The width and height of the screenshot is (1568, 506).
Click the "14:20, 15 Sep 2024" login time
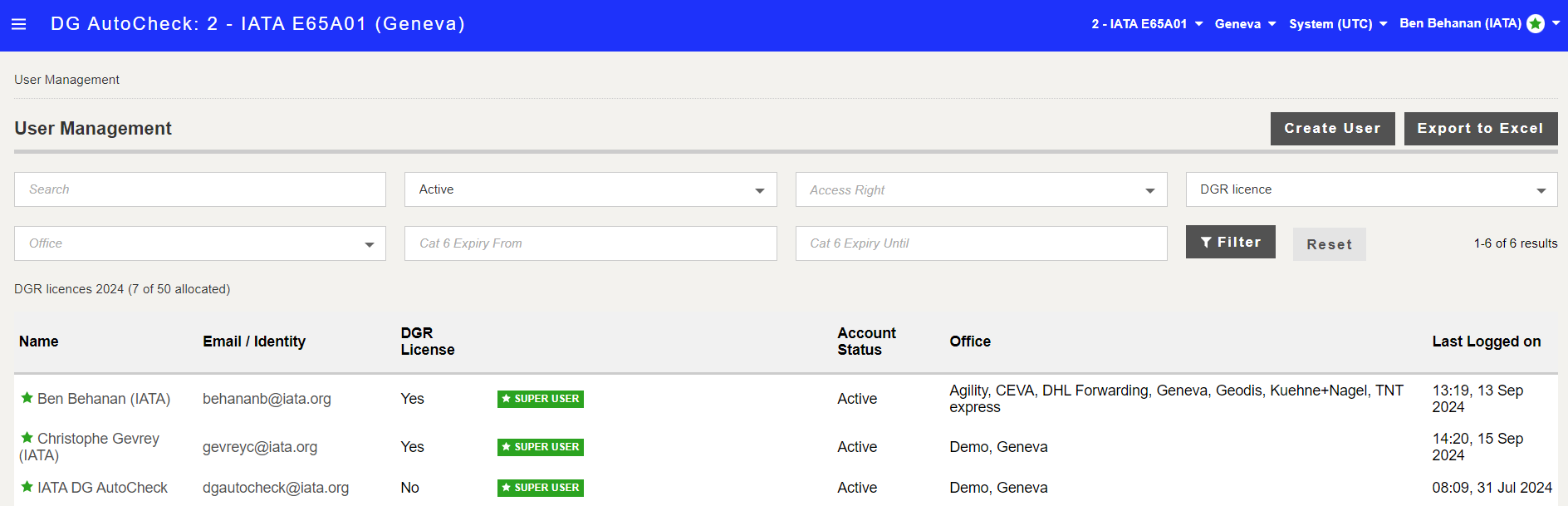pyautogui.click(x=1477, y=447)
